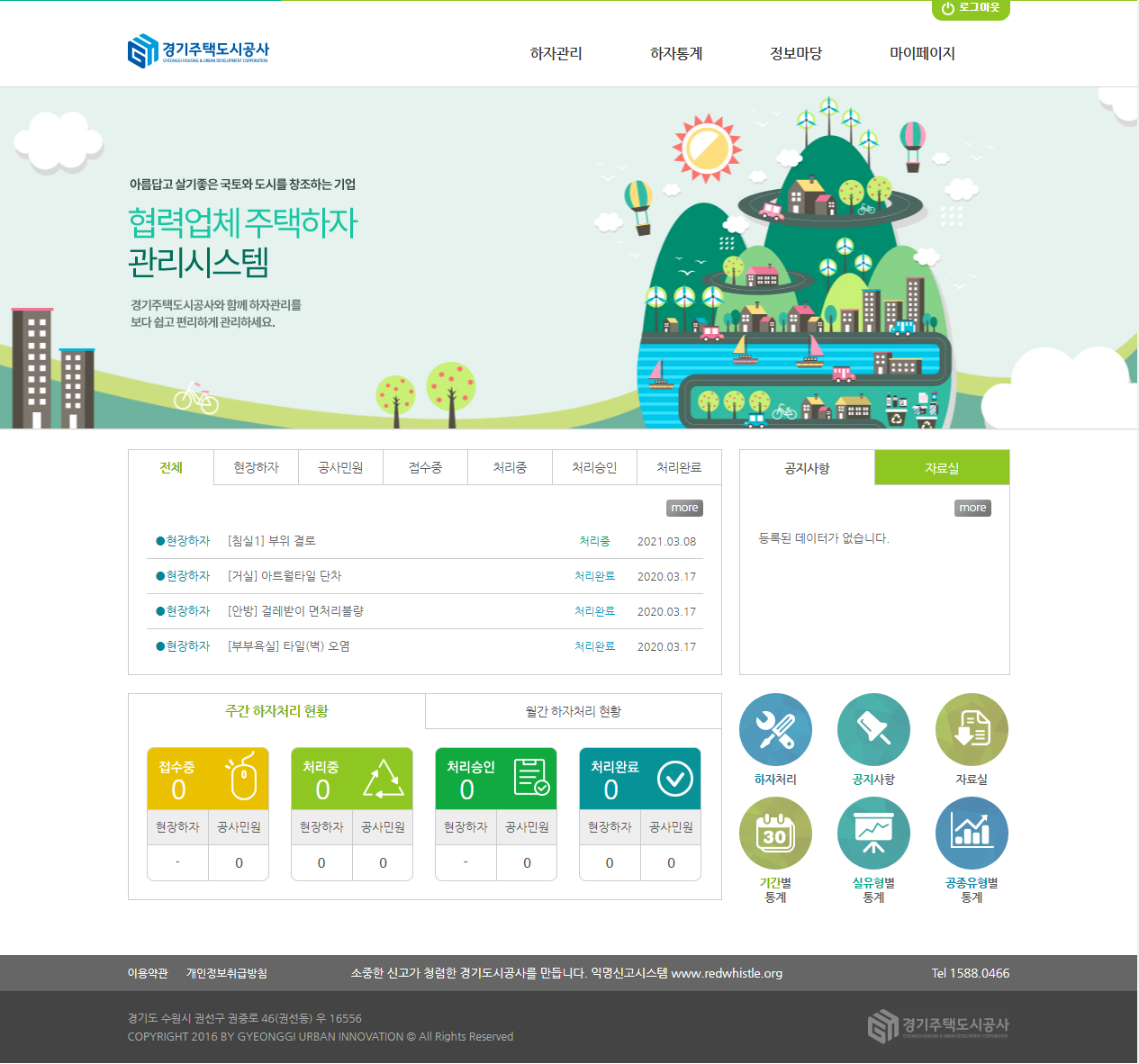This screenshot has width=1139, height=1064.
Task: Show the 월간 하자처리 현황 tab
Action: [x=573, y=711]
